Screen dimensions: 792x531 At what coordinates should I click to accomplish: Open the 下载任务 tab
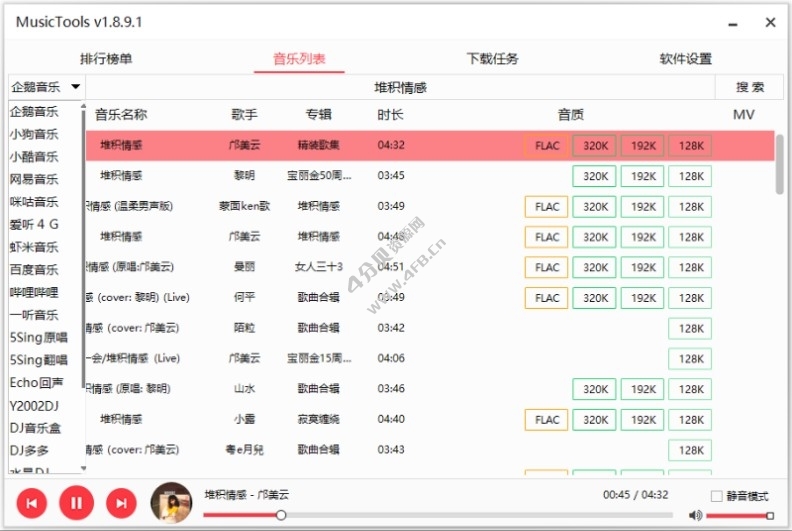(x=492, y=59)
